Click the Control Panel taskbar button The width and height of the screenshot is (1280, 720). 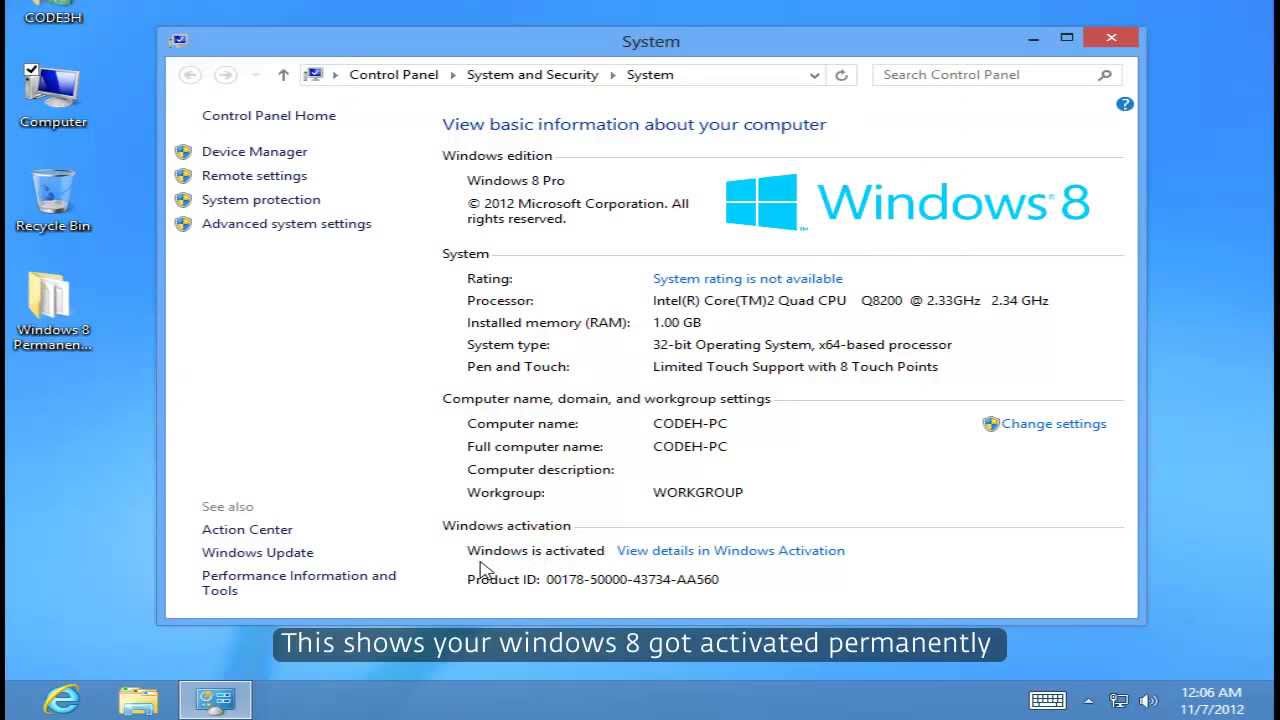215,700
